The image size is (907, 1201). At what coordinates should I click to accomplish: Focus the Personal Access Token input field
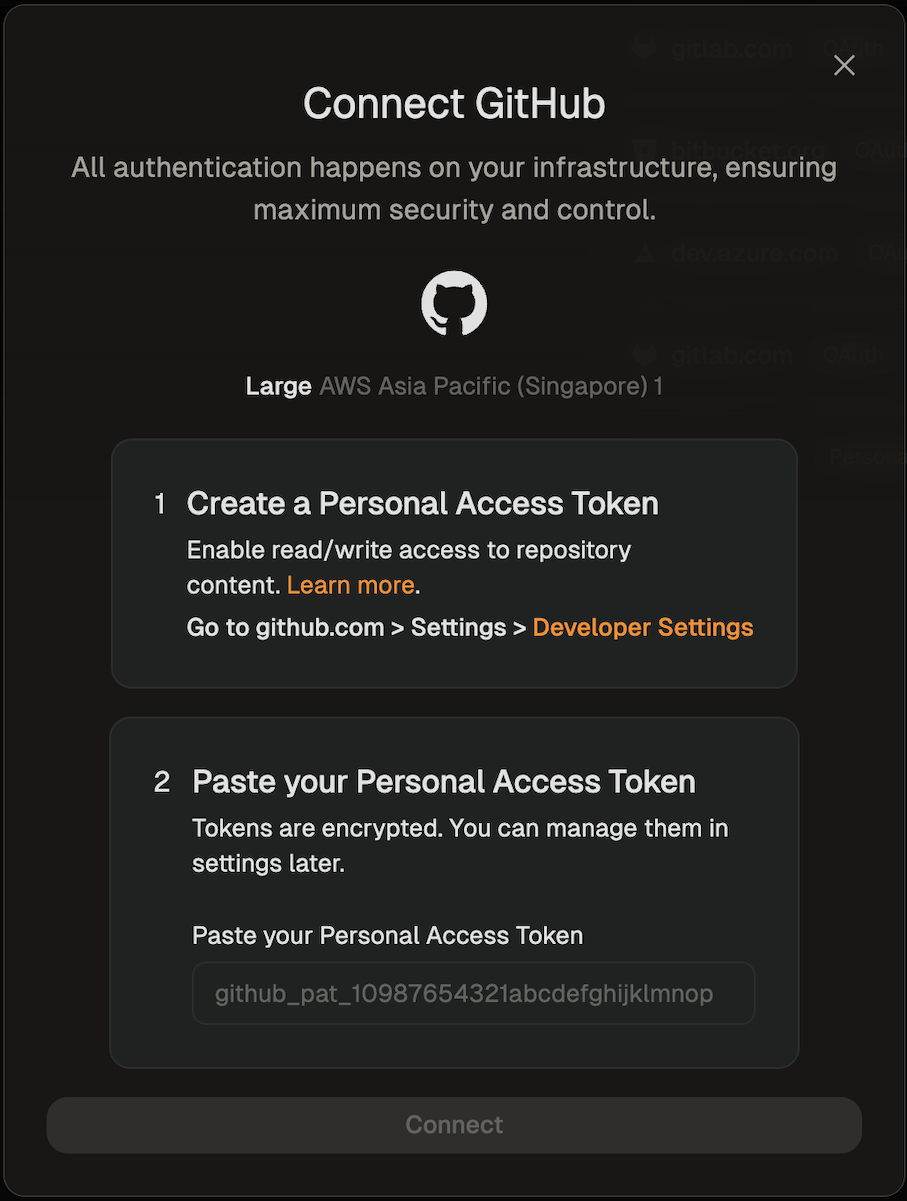pos(473,993)
